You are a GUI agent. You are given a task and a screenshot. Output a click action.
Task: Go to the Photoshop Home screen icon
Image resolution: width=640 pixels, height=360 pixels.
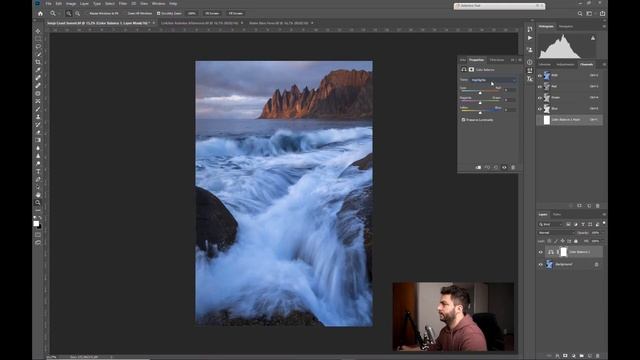[x=40, y=13]
